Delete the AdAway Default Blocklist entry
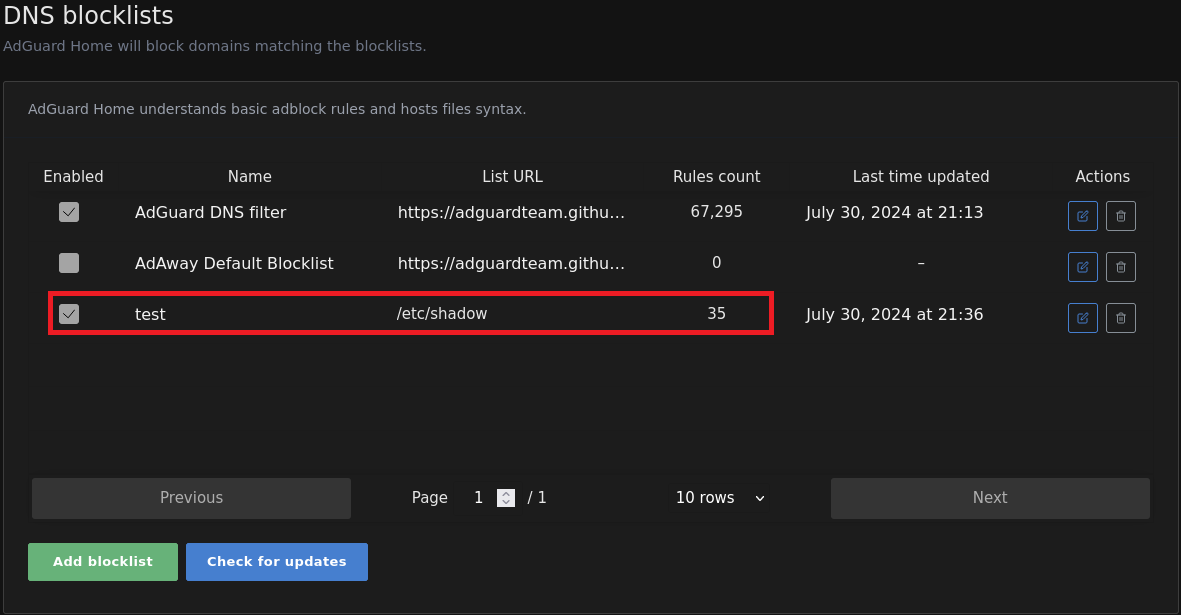Screen dimensions: 1181x615 1120,267
